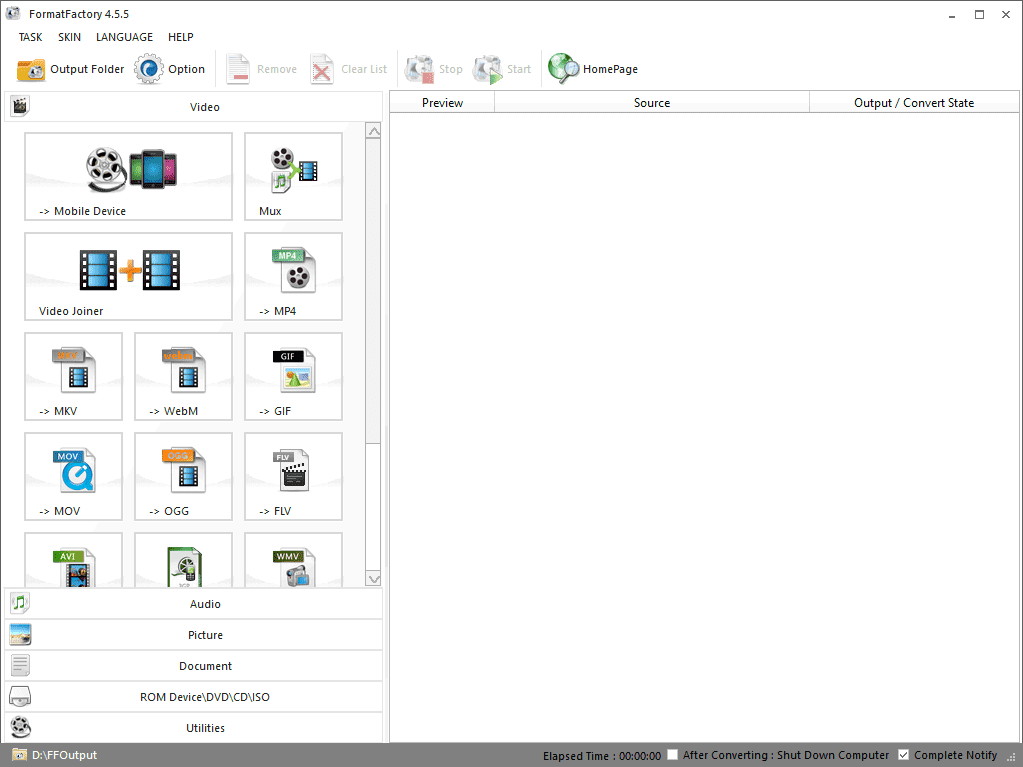The height and width of the screenshot is (767, 1023).
Task: Choose the Mobile Device conversion tile
Action: click(x=129, y=177)
